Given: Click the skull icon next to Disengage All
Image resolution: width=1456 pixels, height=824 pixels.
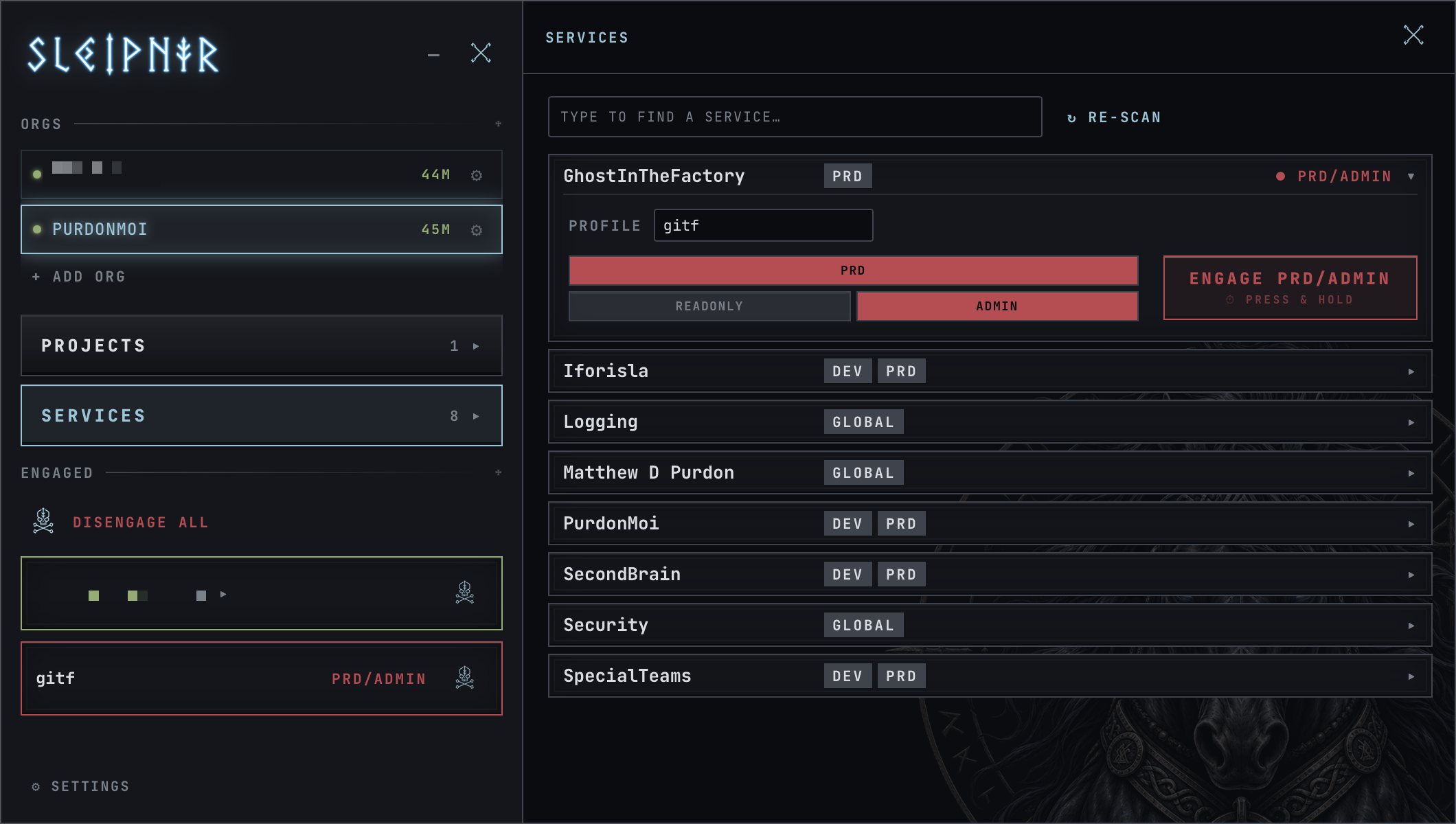Looking at the screenshot, I should tap(43, 521).
